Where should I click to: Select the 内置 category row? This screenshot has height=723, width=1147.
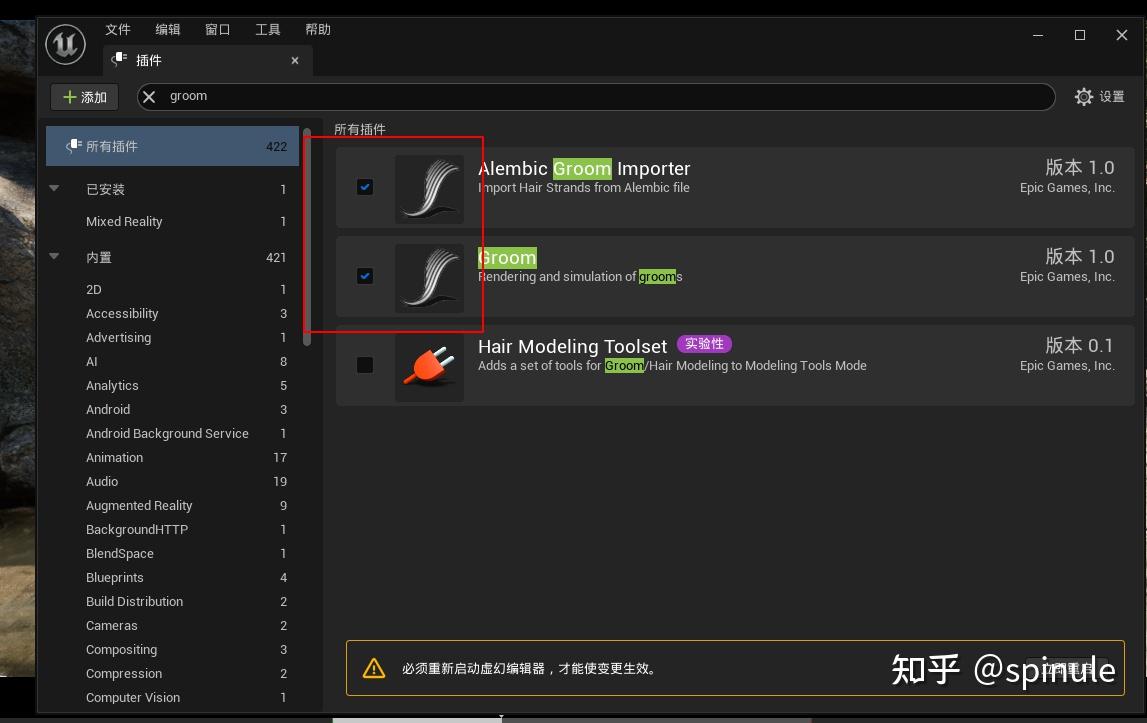click(x=173, y=258)
